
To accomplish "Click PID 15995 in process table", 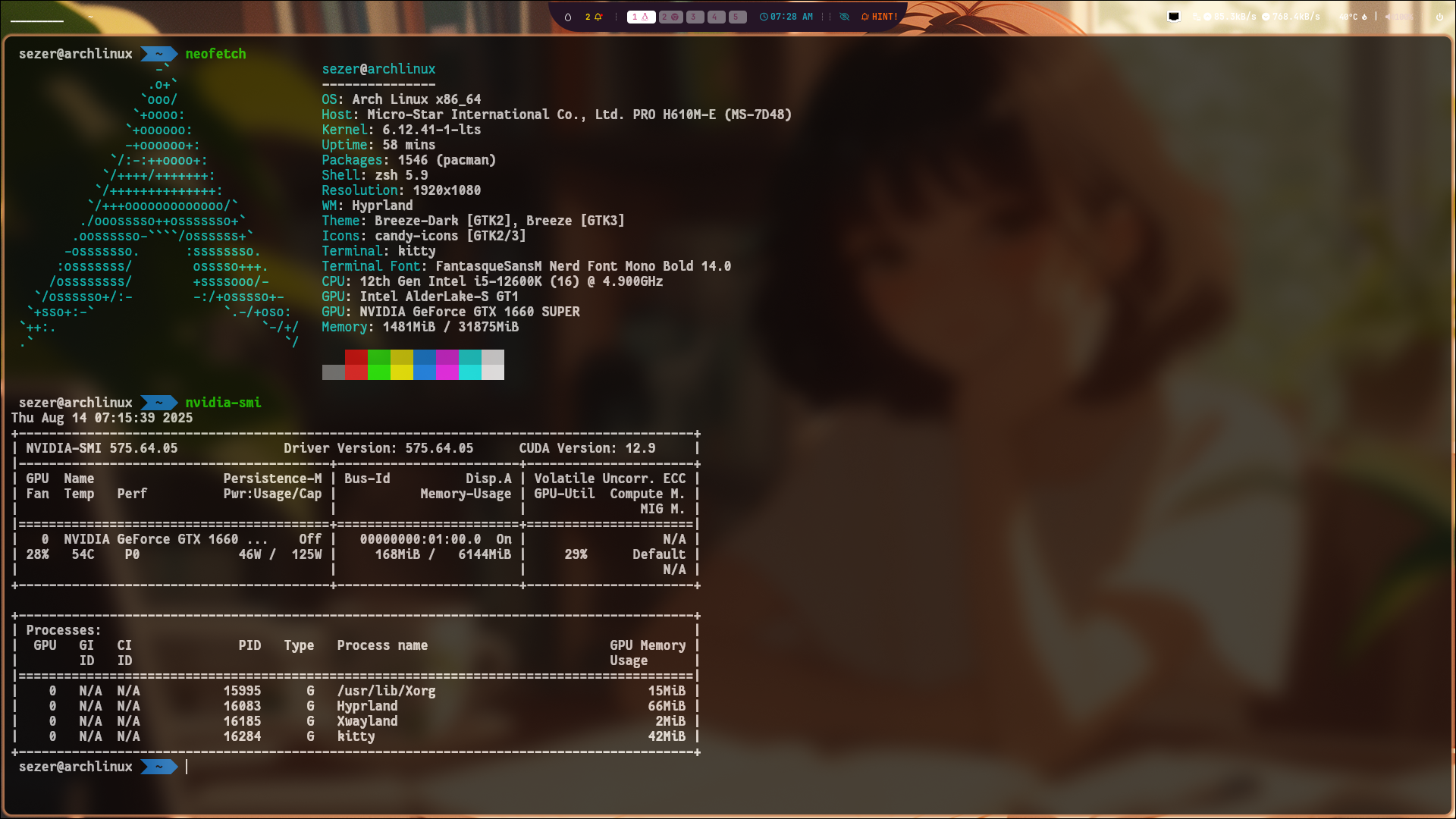I will point(242,691).
